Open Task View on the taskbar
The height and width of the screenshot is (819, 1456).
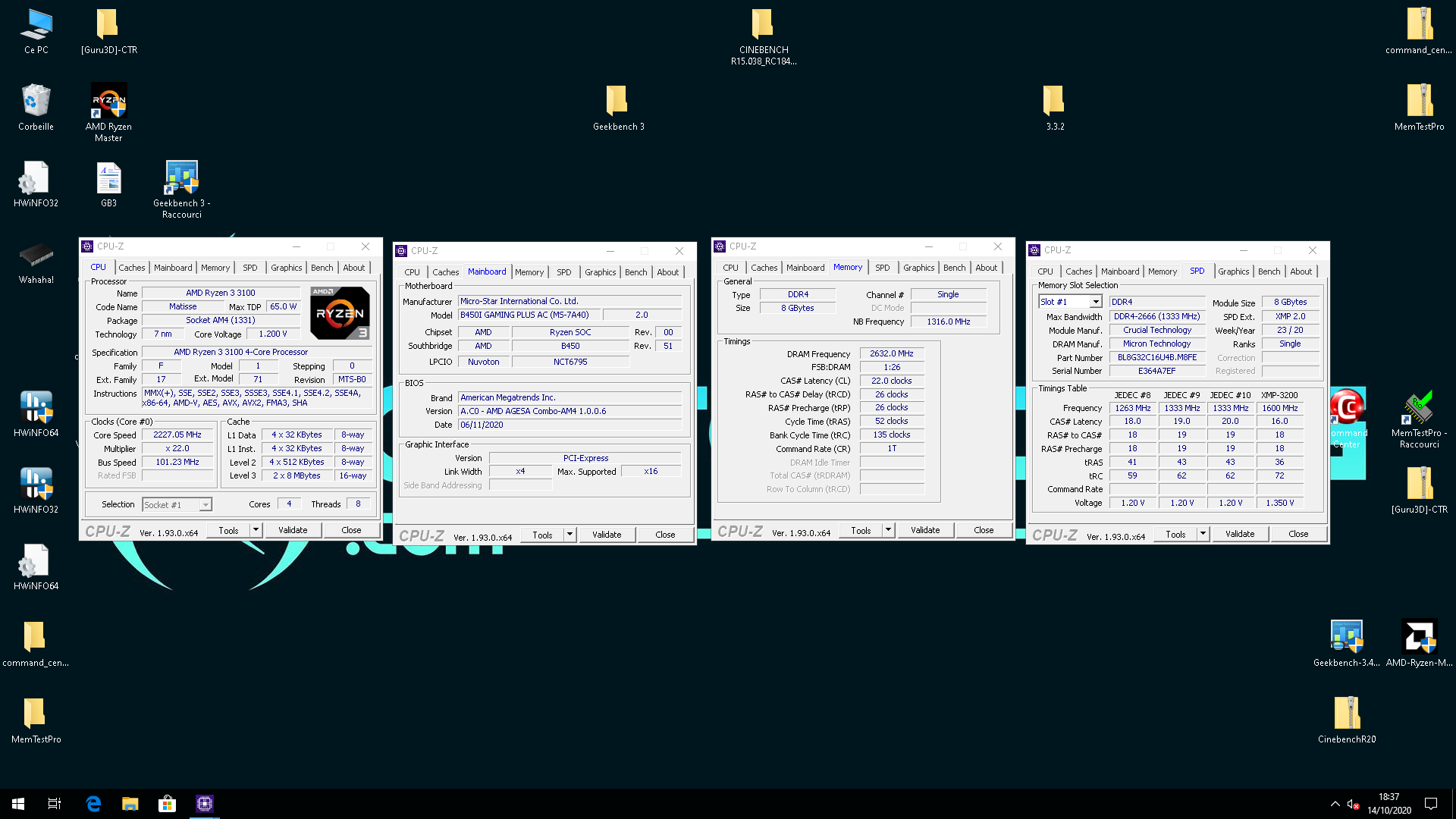pyautogui.click(x=55, y=804)
